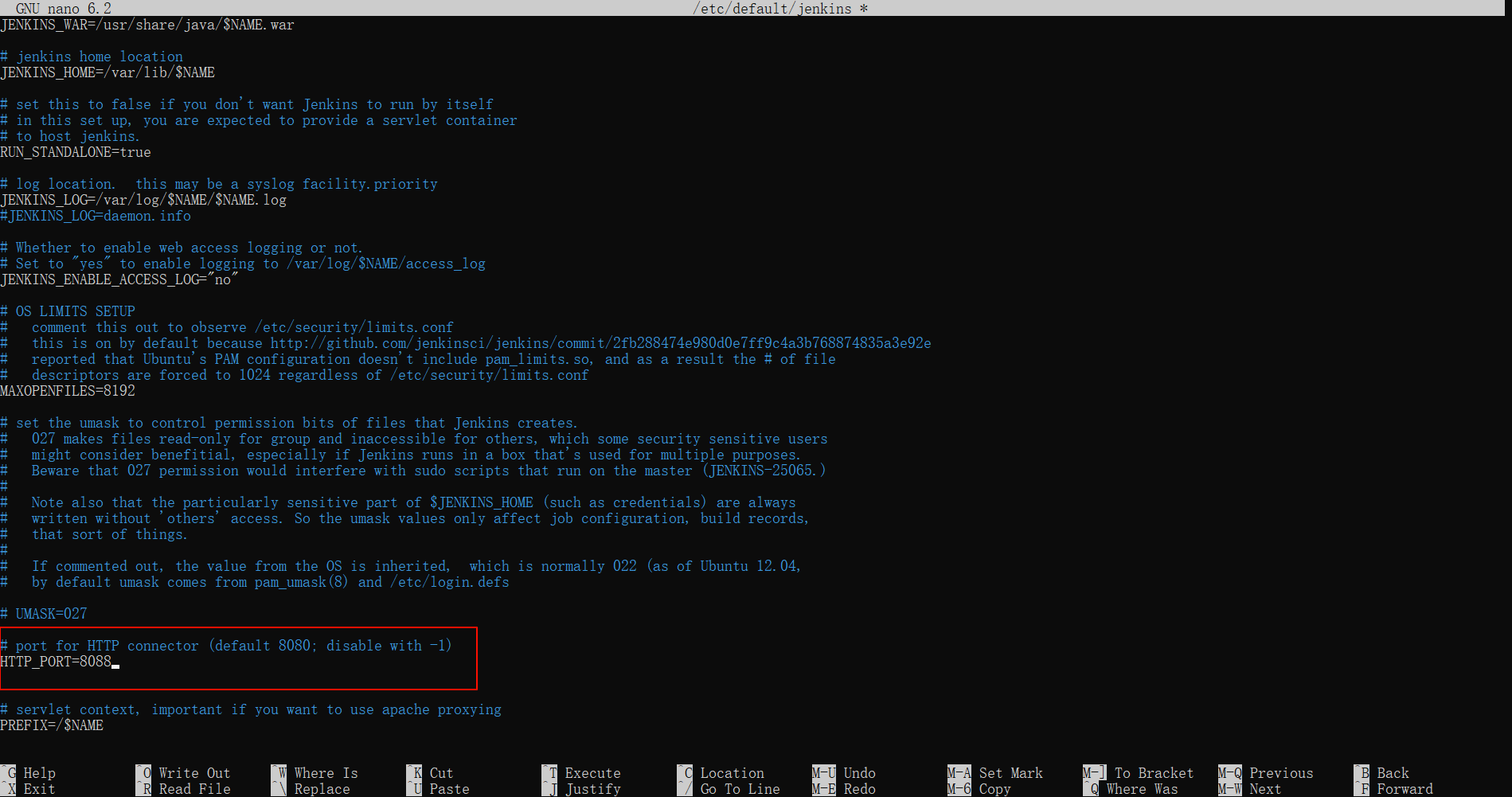Image resolution: width=1512 pixels, height=797 pixels.
Task: Place cursor on JENKINS_HOME=/var/lib/$NAME line
Action: click(x=107, y=72)
